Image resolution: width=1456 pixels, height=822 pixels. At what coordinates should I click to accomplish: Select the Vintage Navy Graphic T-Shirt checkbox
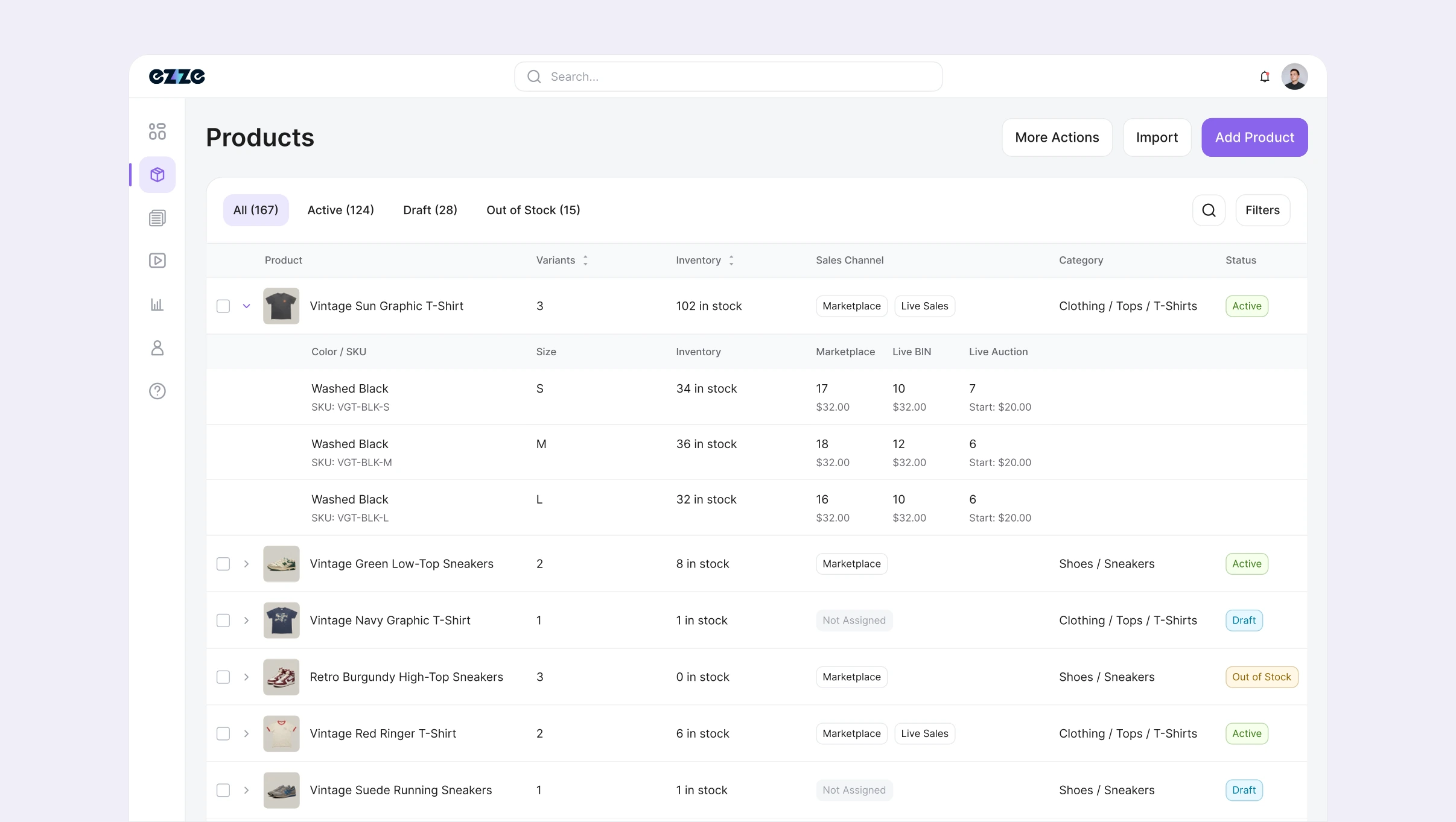223,621
